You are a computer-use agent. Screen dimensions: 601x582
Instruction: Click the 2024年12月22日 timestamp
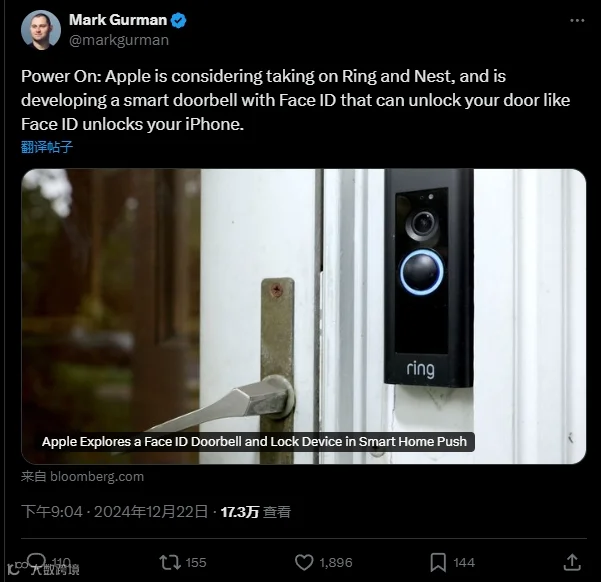pyautogui.click(x=151, y=512)
